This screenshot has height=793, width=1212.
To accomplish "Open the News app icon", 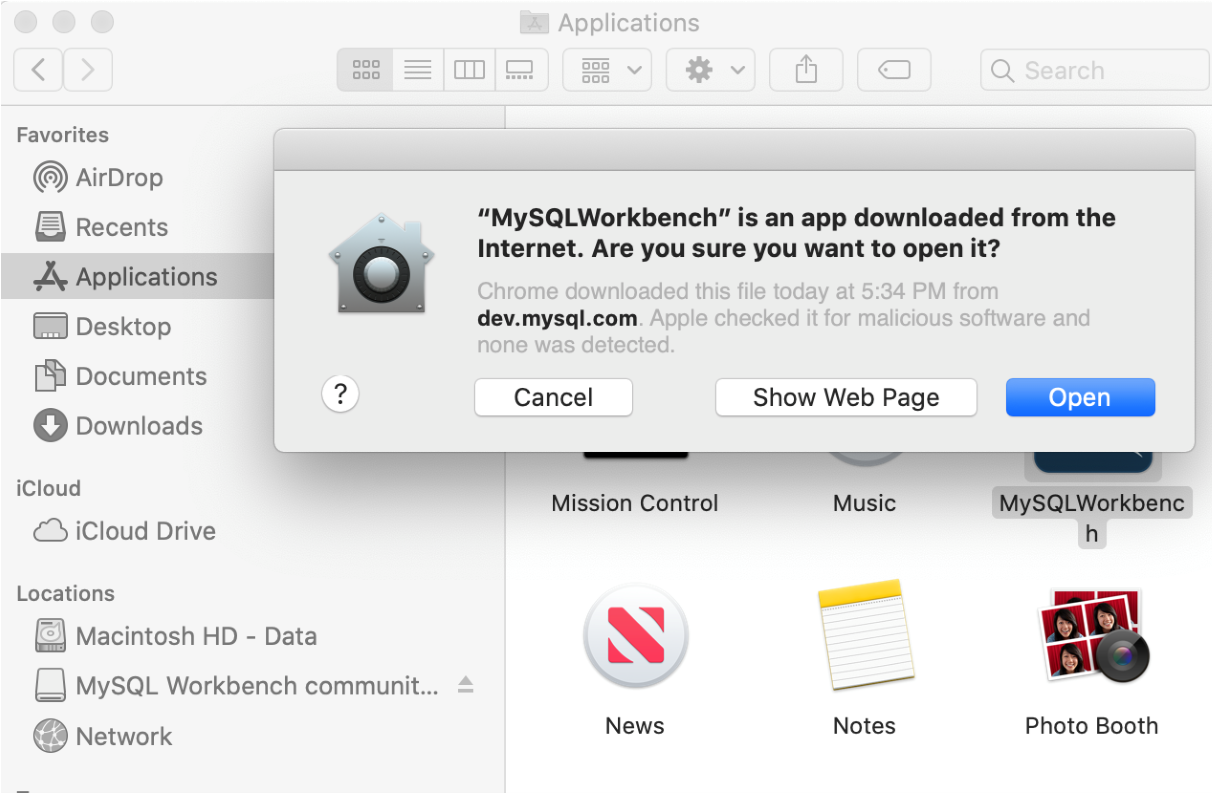I will click(x=634, y=638).
